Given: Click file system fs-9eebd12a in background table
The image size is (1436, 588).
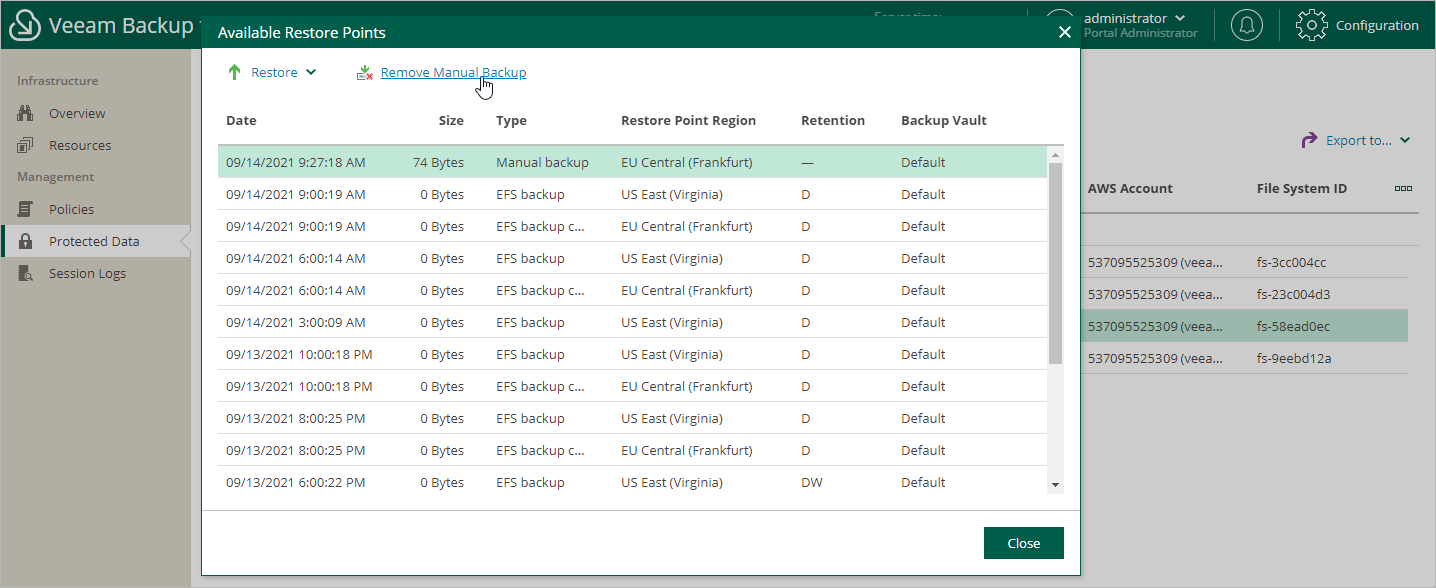Looking at the screenshot, I should (1294, 358).
